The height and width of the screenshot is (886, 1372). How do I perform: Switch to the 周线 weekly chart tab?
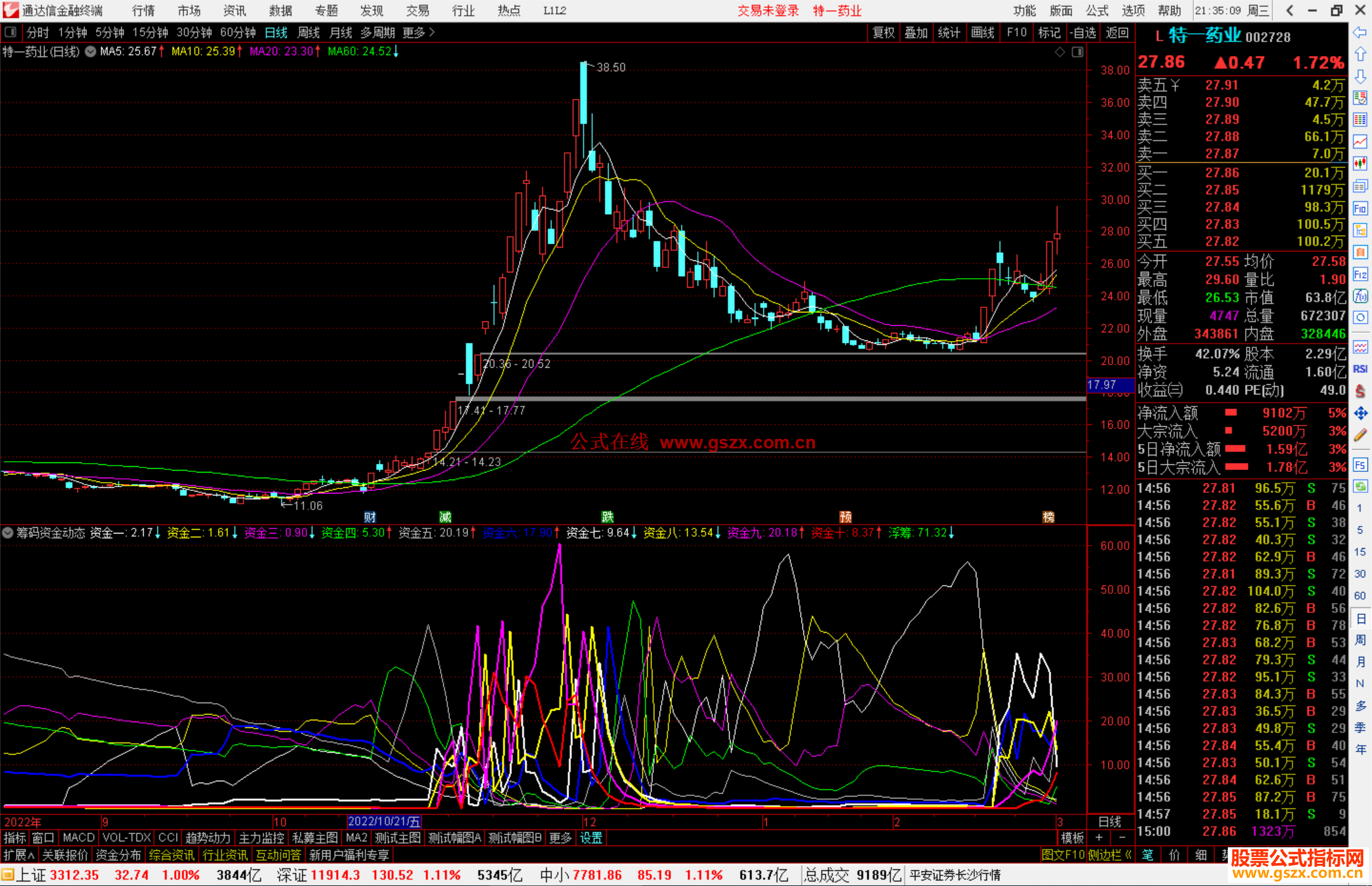(309, 32)
